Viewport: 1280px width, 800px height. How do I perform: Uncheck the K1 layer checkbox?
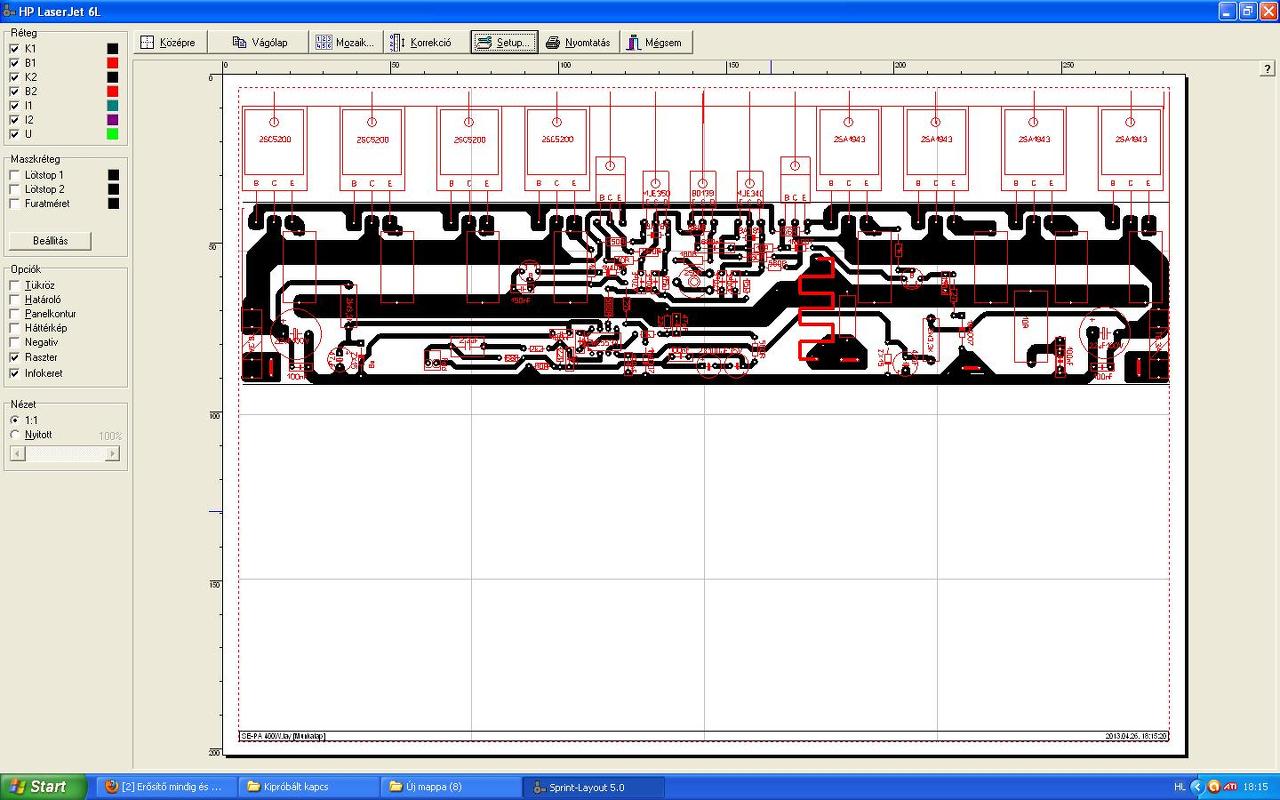coord(14,48)
